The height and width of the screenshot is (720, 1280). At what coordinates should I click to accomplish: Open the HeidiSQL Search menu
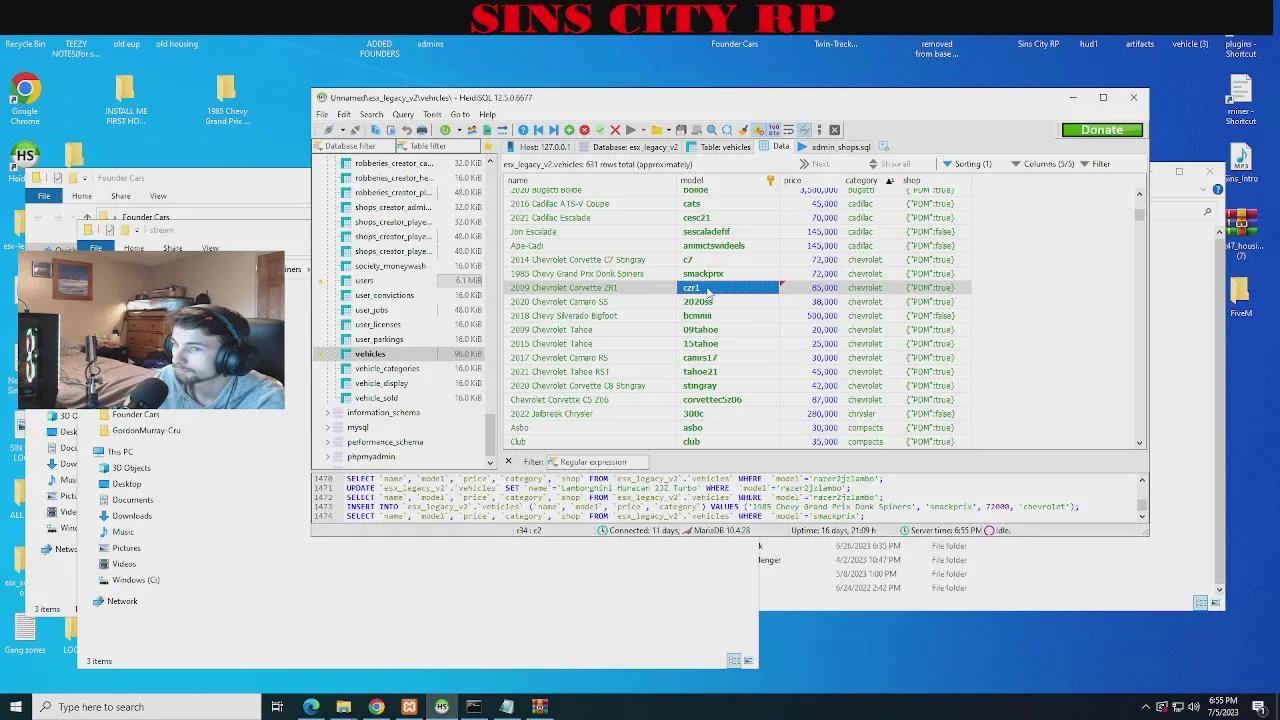371,114
